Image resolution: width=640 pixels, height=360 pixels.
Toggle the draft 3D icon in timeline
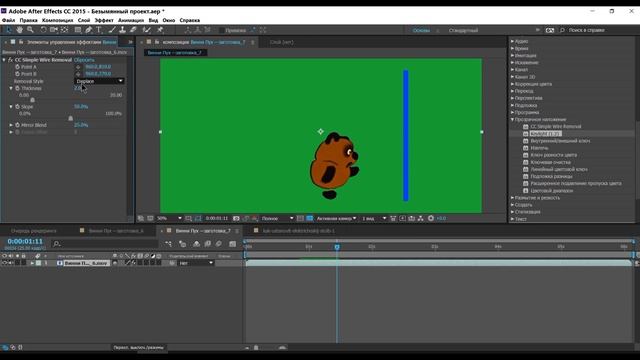[x=182, y=244]
